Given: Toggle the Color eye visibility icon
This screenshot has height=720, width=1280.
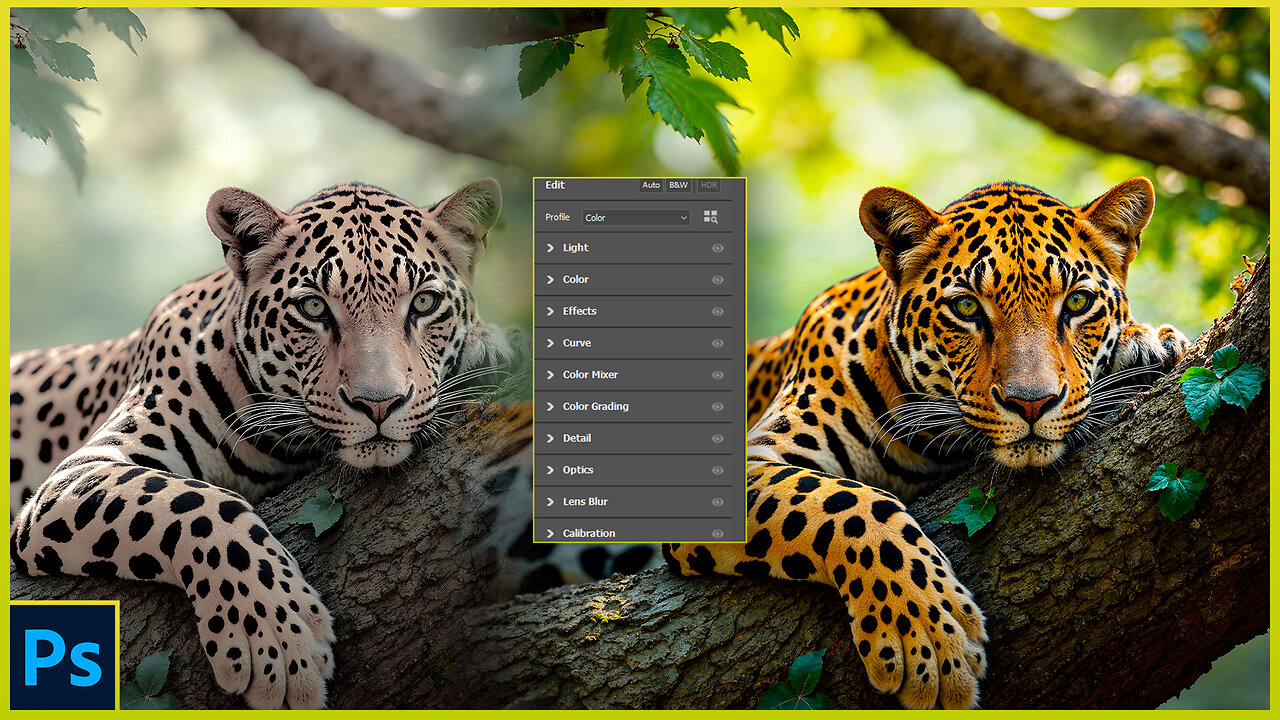Looking at the screenshot, I should coord(717,280).
